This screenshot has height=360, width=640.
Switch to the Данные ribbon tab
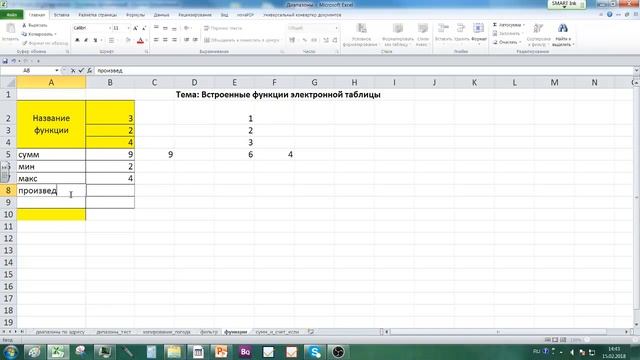161,15
